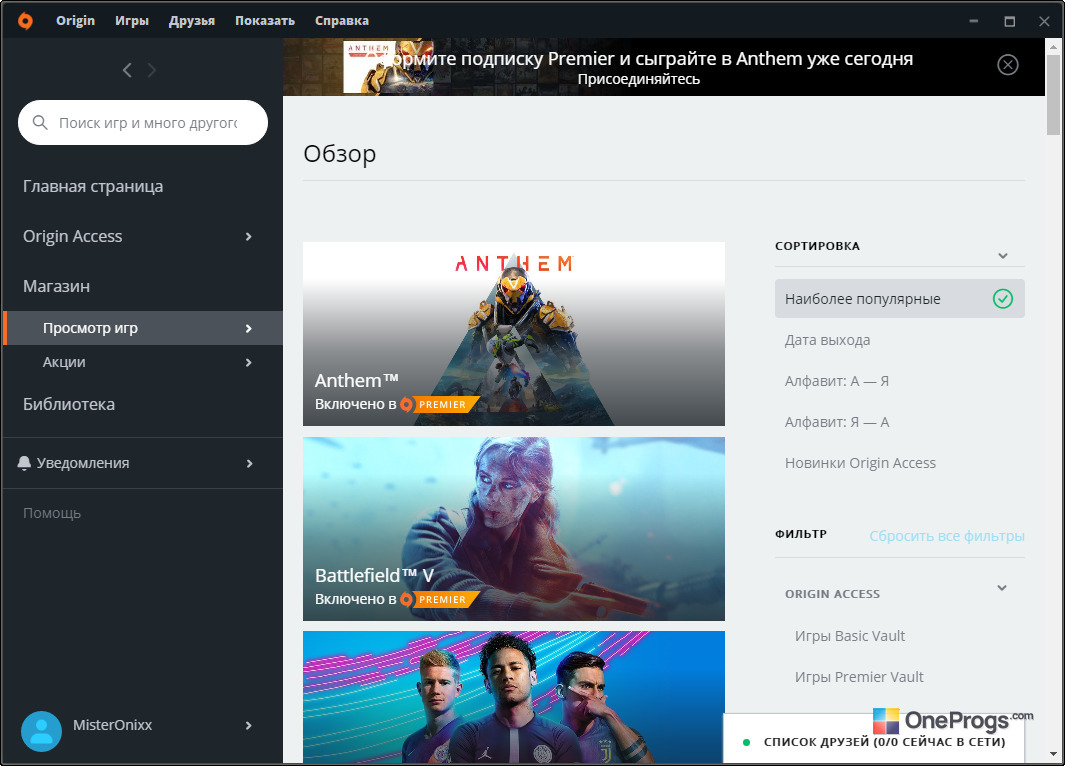This screenshot has width=1065, height=766.
Task: Select Акции in the sidebar
Action: [64, 362]
